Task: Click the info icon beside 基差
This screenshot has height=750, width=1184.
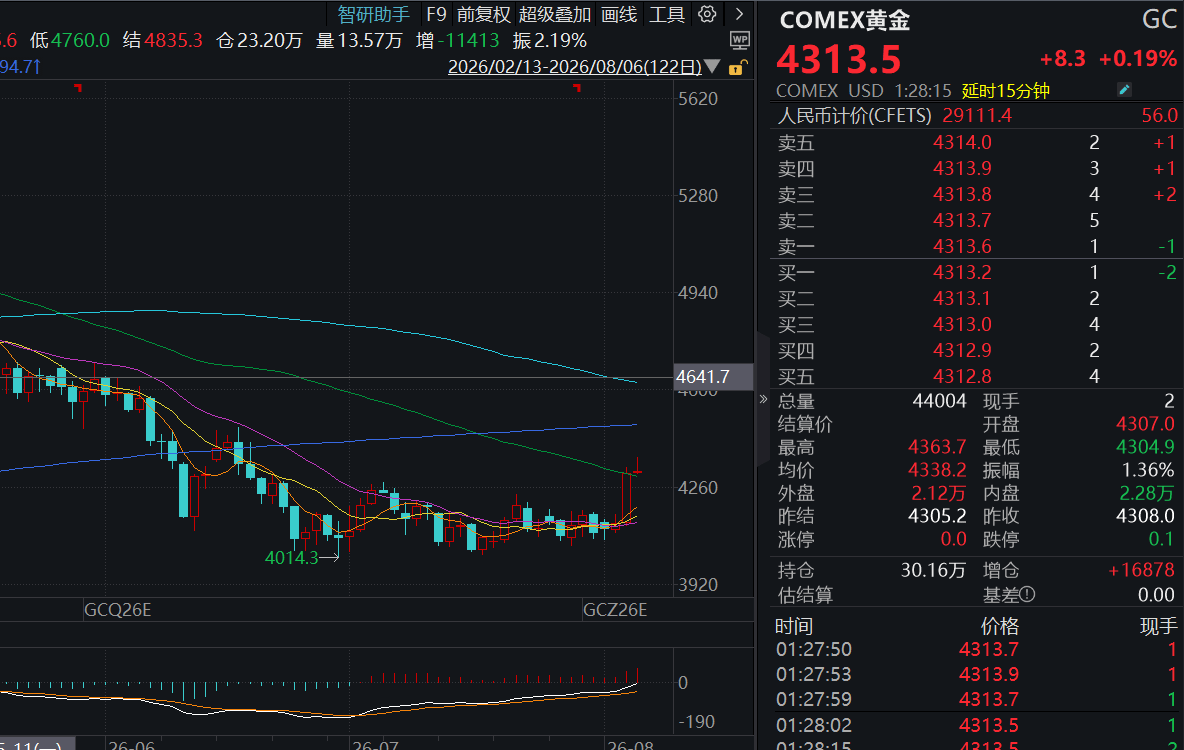Action: (1027, 594)
